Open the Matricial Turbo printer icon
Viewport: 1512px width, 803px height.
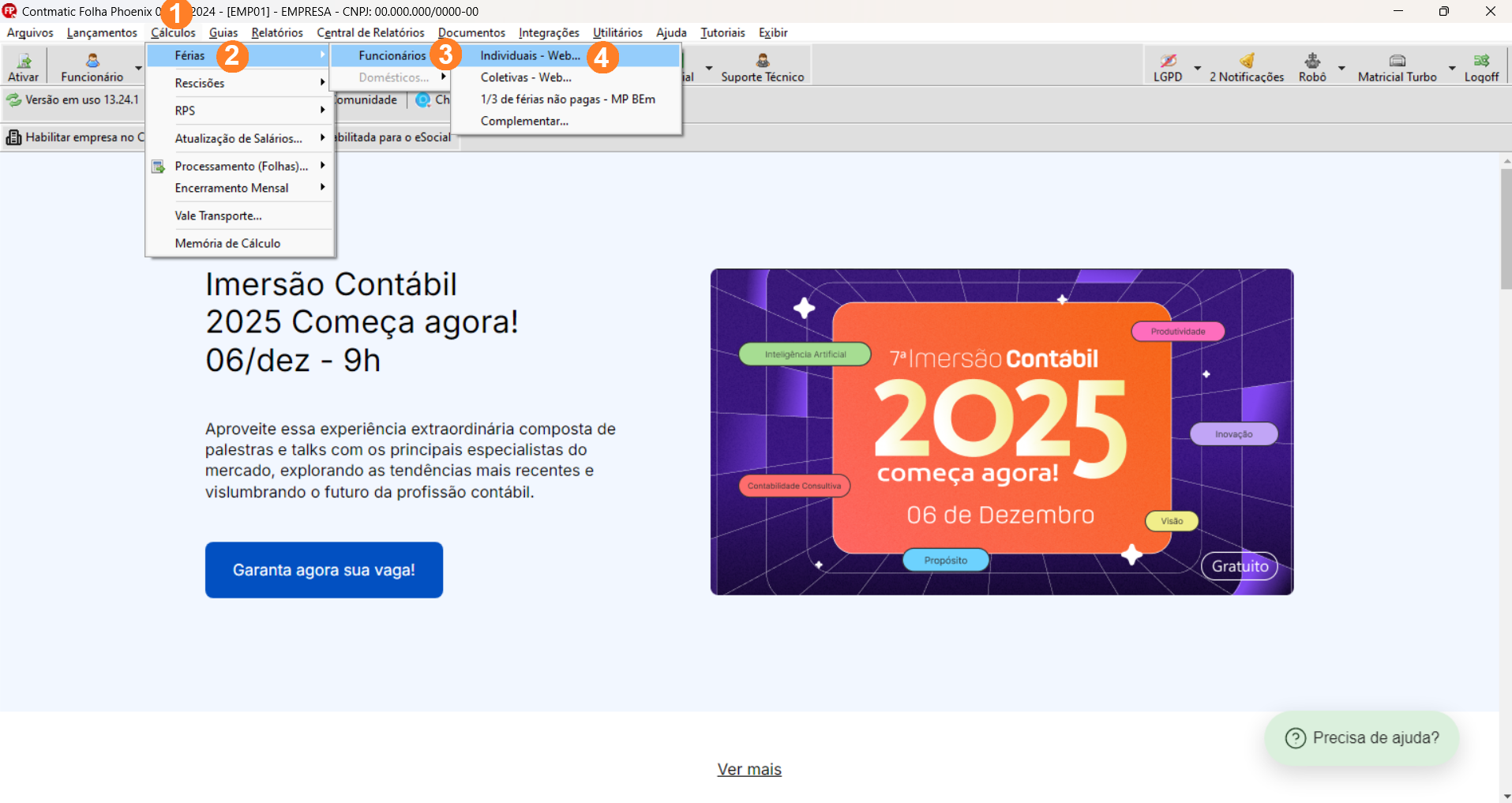(x=1398, y=61)
